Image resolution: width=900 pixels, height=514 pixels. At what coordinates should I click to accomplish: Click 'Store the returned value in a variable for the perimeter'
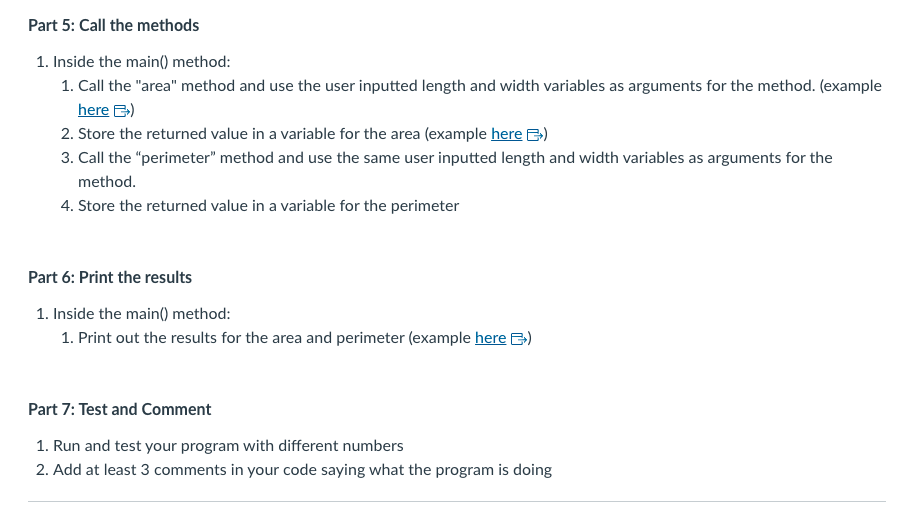click(x=269, y=206)
